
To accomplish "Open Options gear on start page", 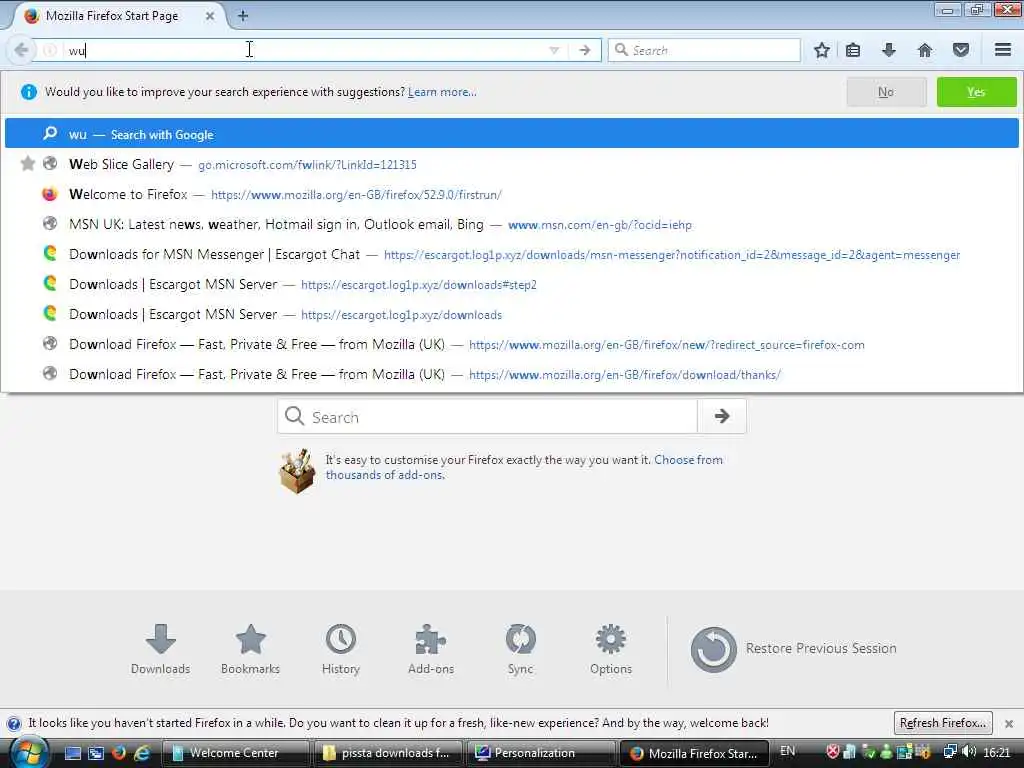I will pos(611,649).
